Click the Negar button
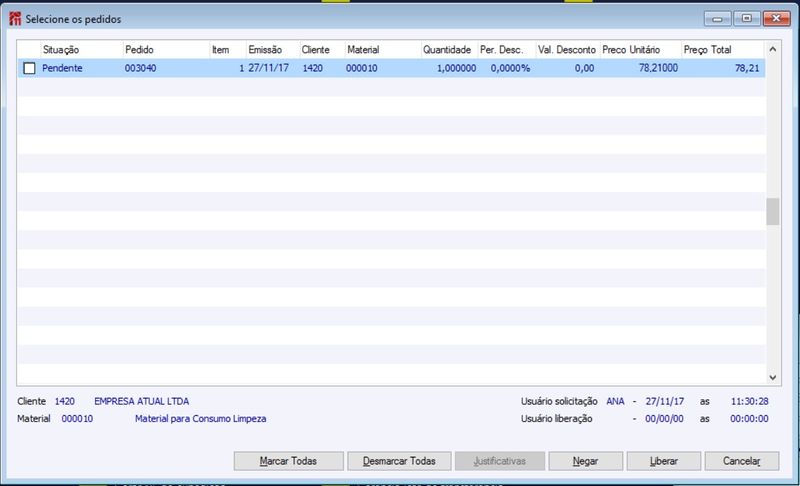The width and height of the screenshot is (800, 486). [x=585, y=461]
